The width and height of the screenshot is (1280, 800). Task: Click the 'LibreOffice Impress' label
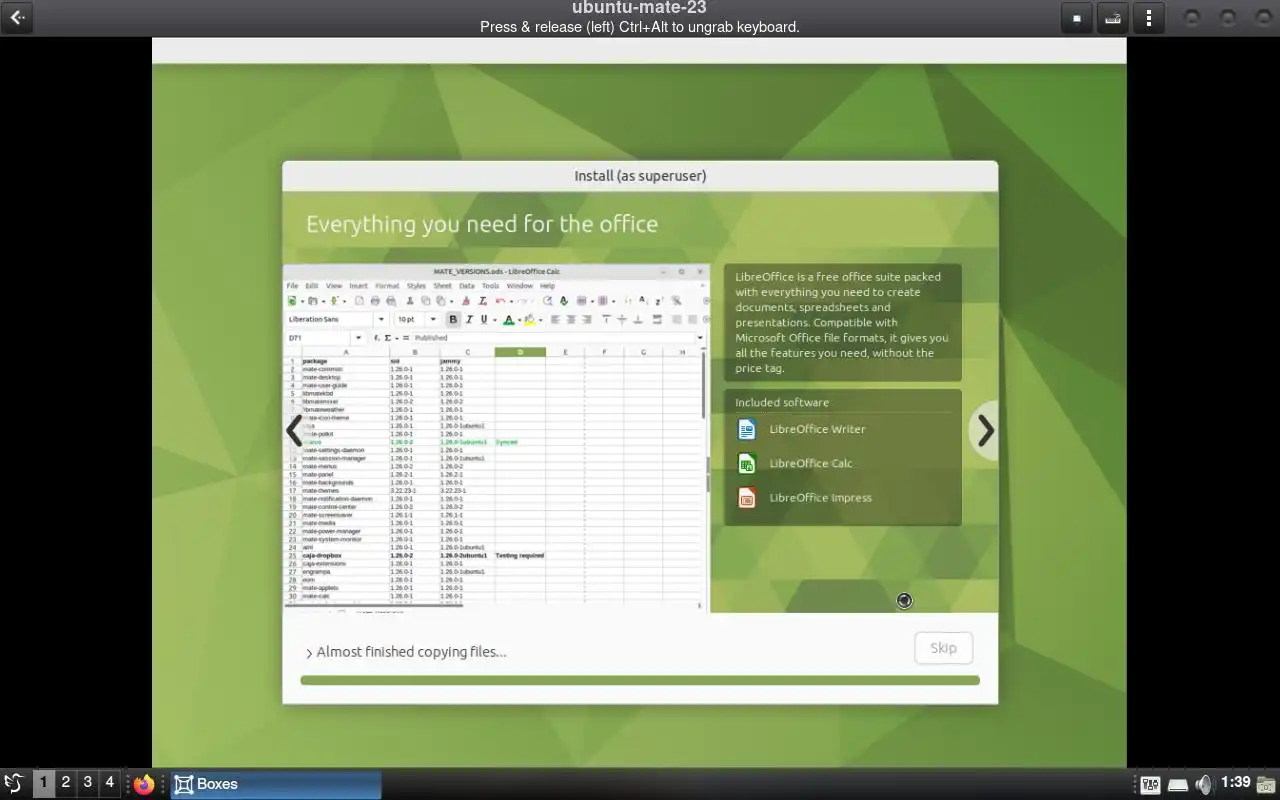point(820,497)
